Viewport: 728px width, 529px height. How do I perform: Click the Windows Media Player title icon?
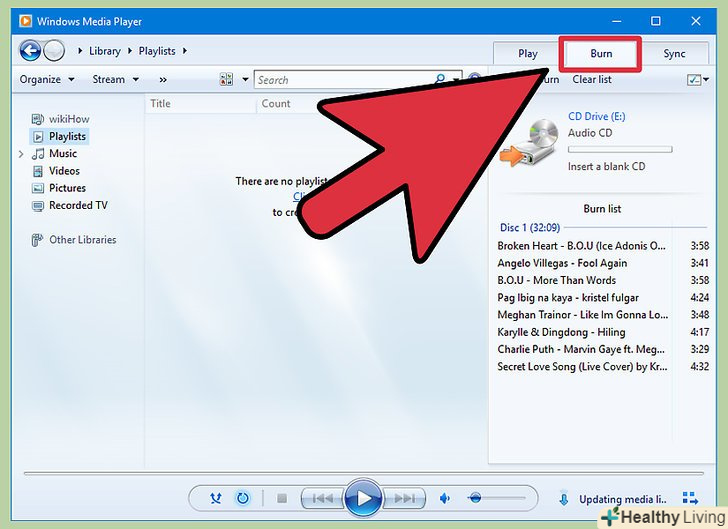pos(26,21)
